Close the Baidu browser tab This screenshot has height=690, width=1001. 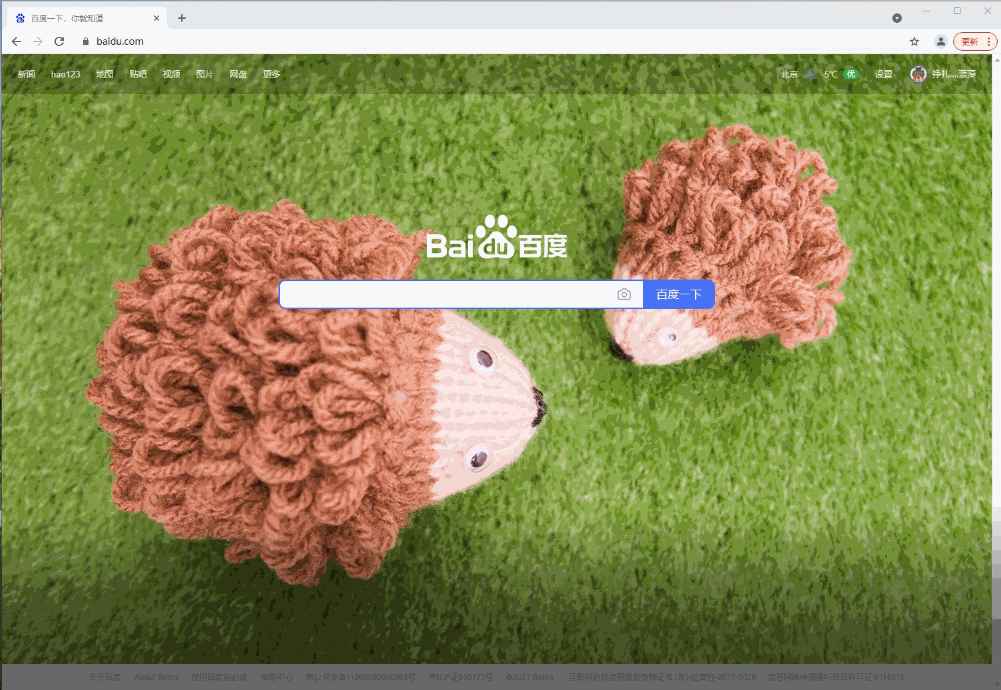tap(155, 18)
